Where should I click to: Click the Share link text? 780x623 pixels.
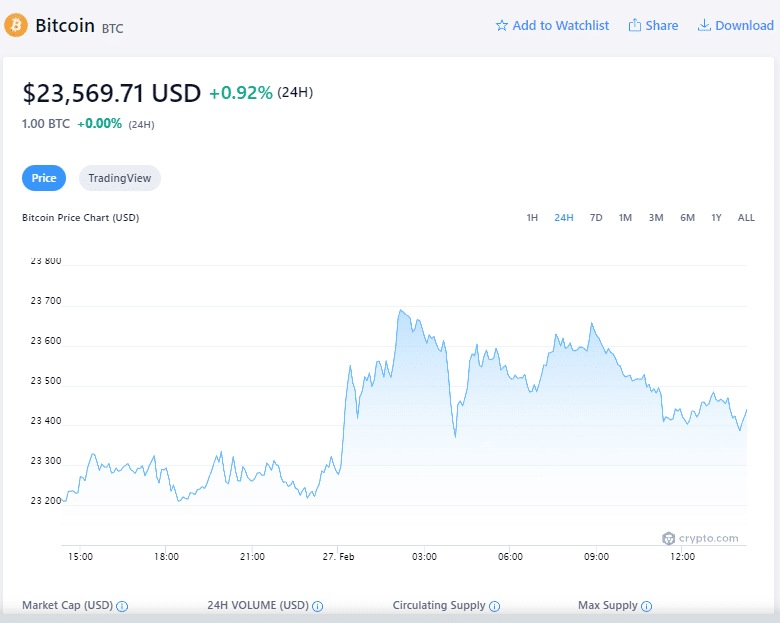[662, 25]
